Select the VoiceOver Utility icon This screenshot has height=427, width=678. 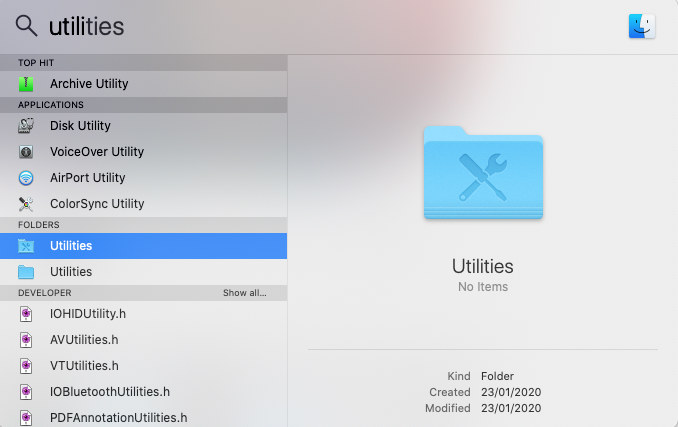pos(27,152)
